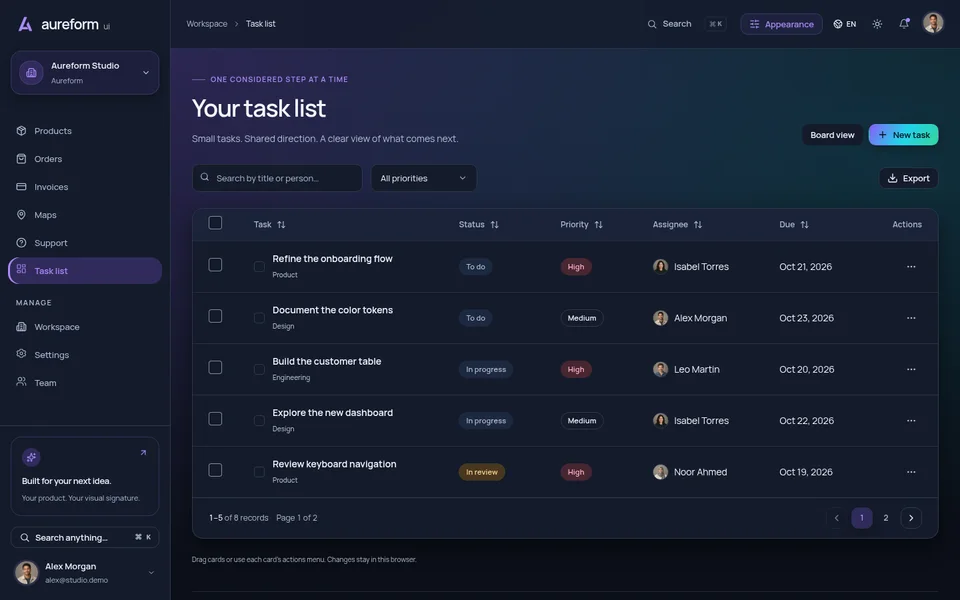This screenshot has width=960, height=600.
Task: Sort by the Priority column arrows
Action: [598, 225]
